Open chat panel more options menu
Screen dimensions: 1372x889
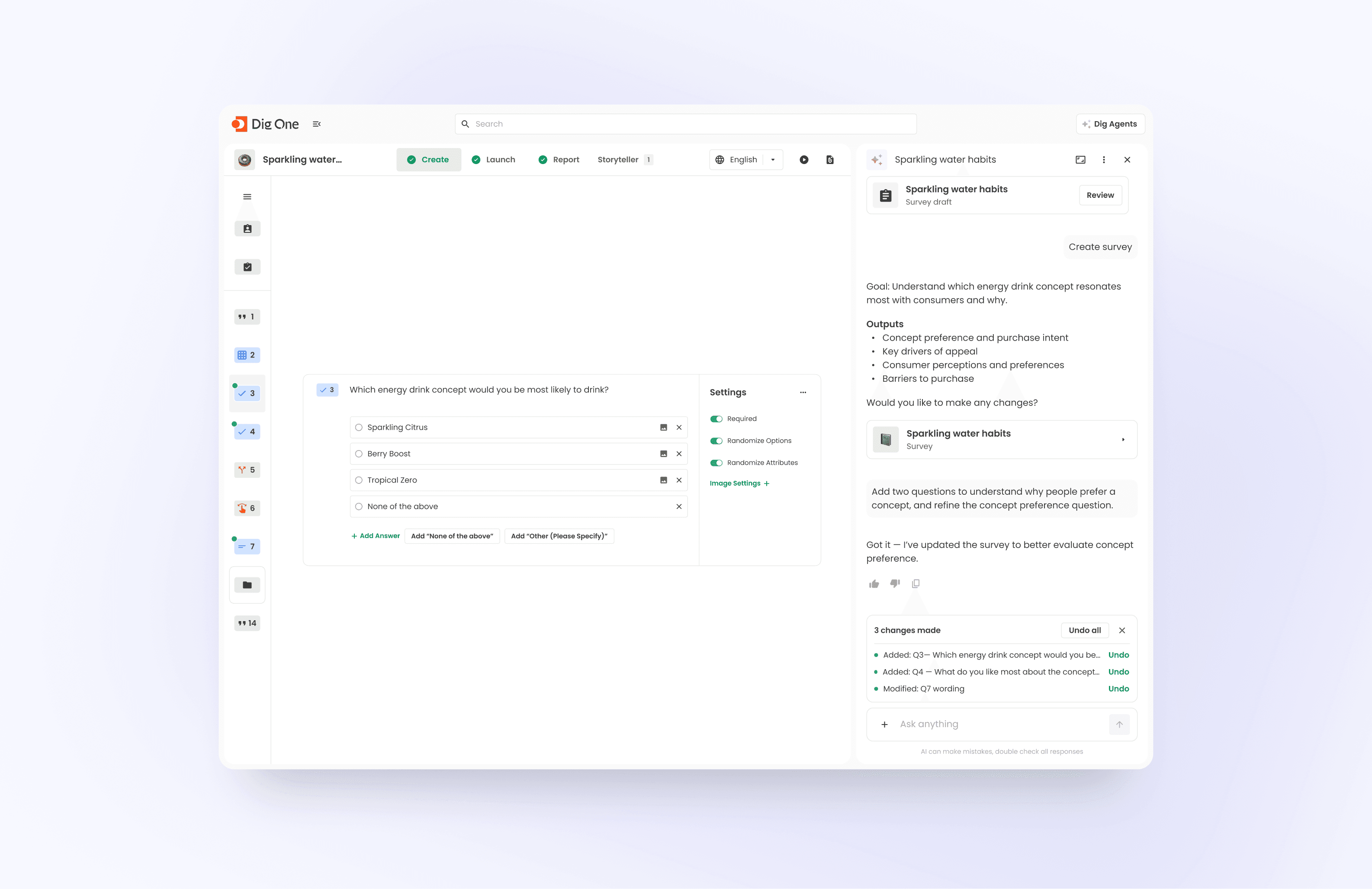pos(1104,160)
